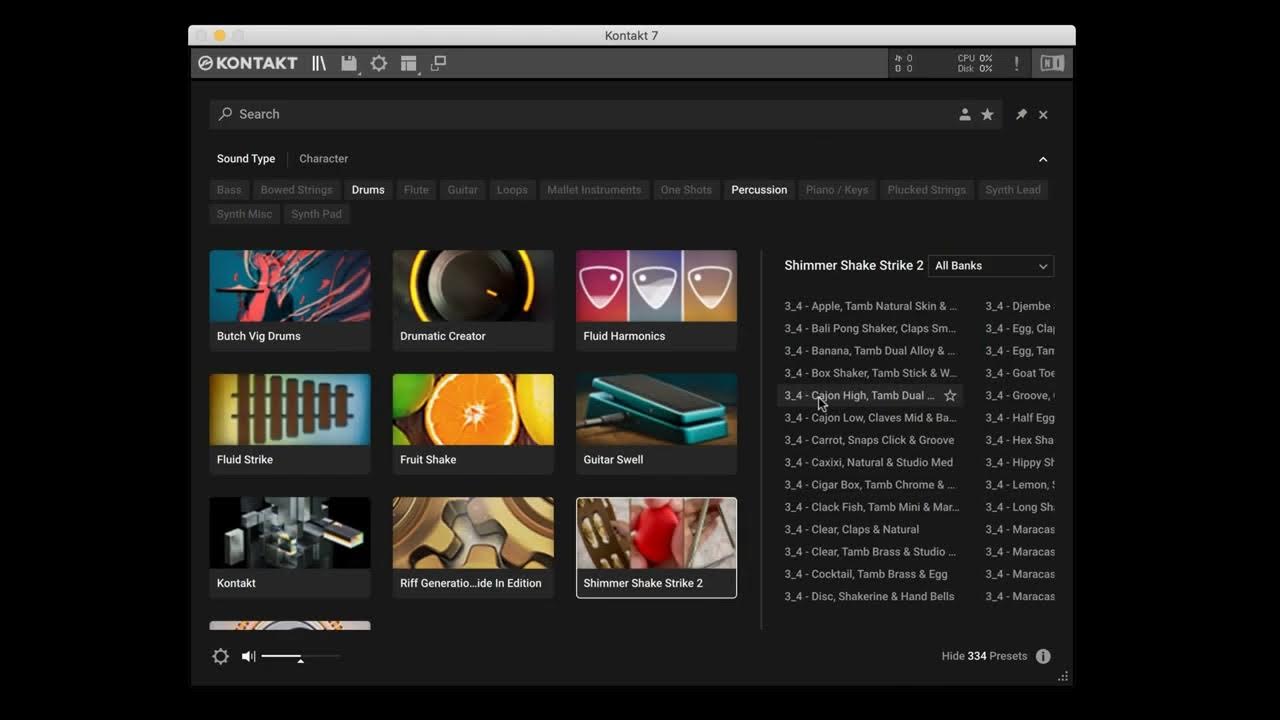Open Kontakt options gear in top toolbar

point(379,63)
